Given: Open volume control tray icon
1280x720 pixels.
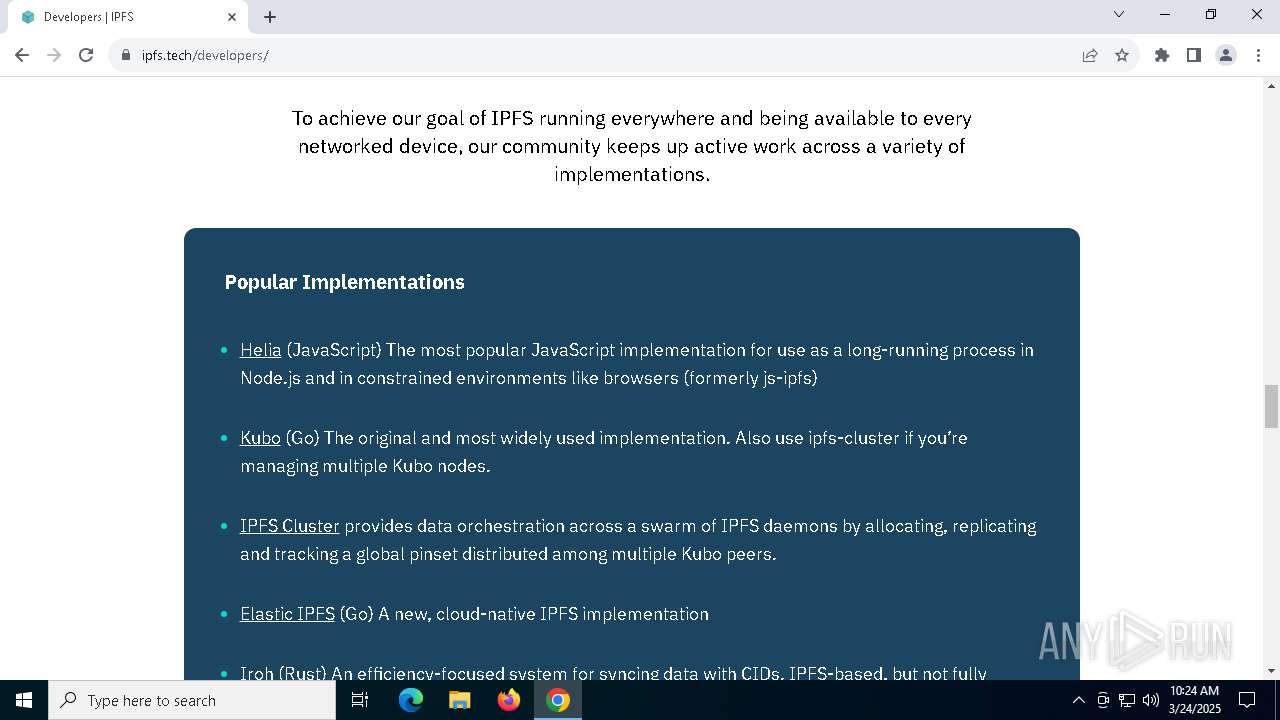Looking at the screenshot, I should pyautogui.click(x=1151, y=700).
